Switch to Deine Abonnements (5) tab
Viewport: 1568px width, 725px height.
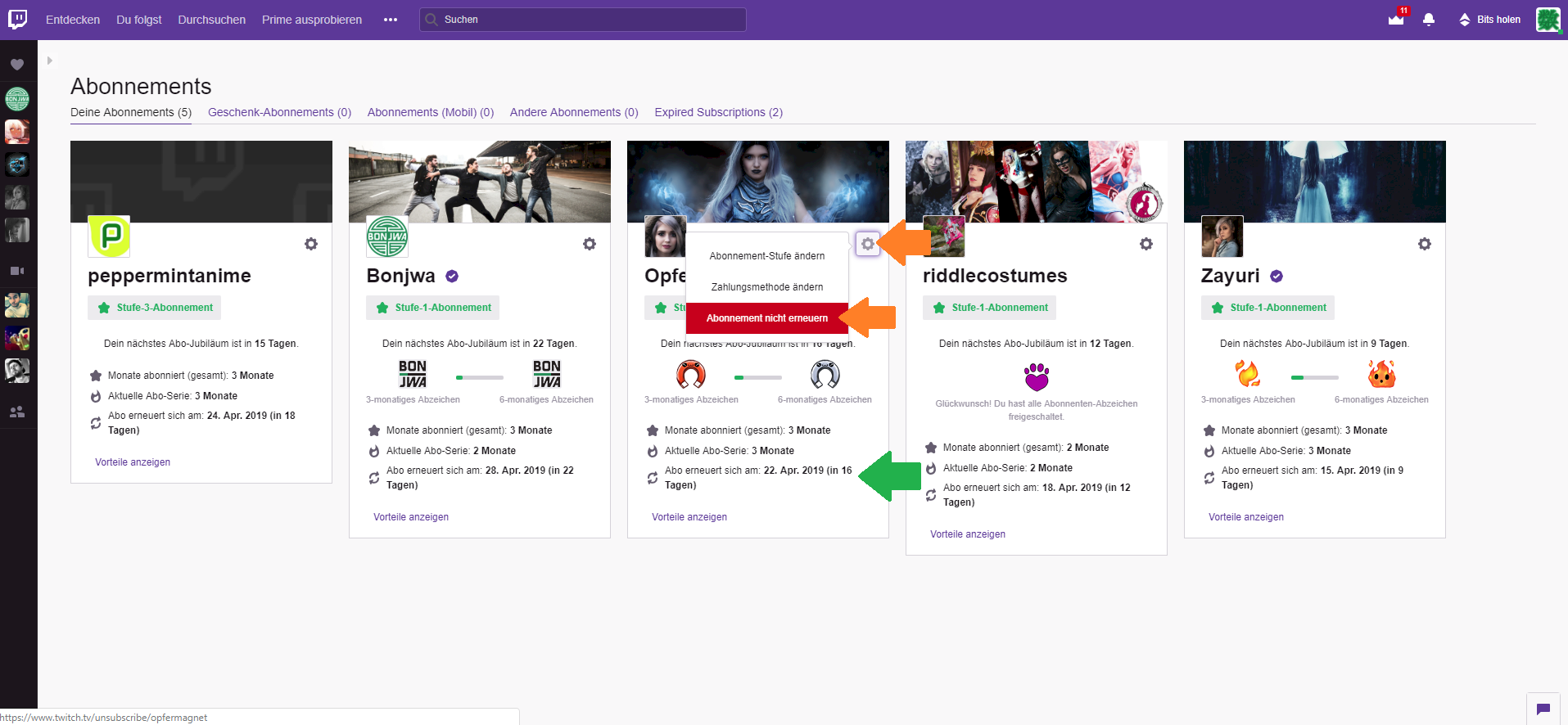[131, 112]
